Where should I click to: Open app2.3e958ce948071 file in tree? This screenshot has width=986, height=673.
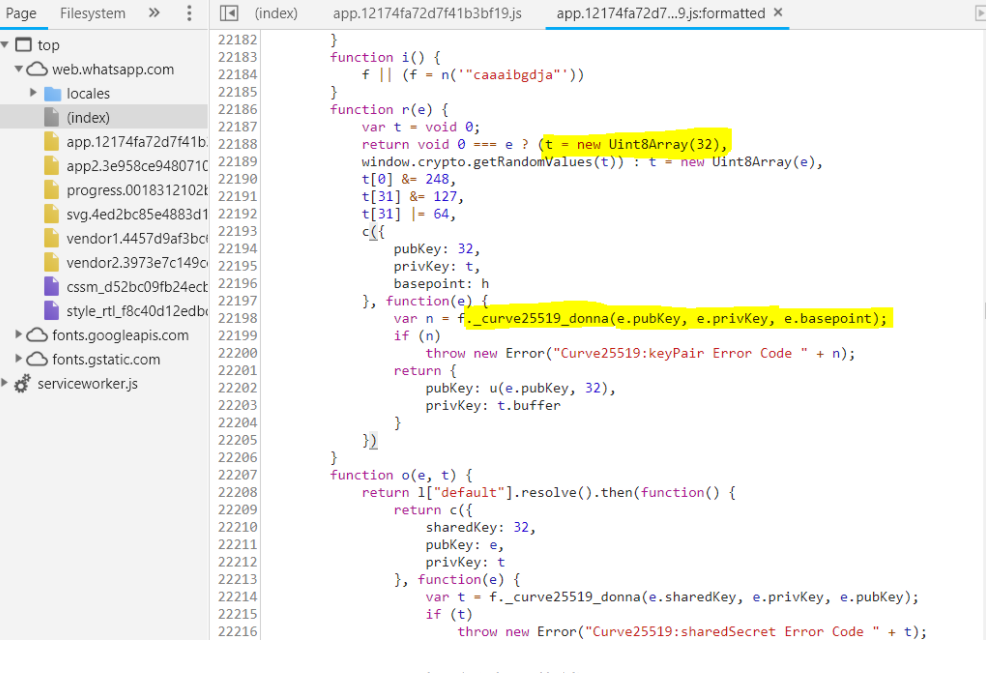click(136, 165)
